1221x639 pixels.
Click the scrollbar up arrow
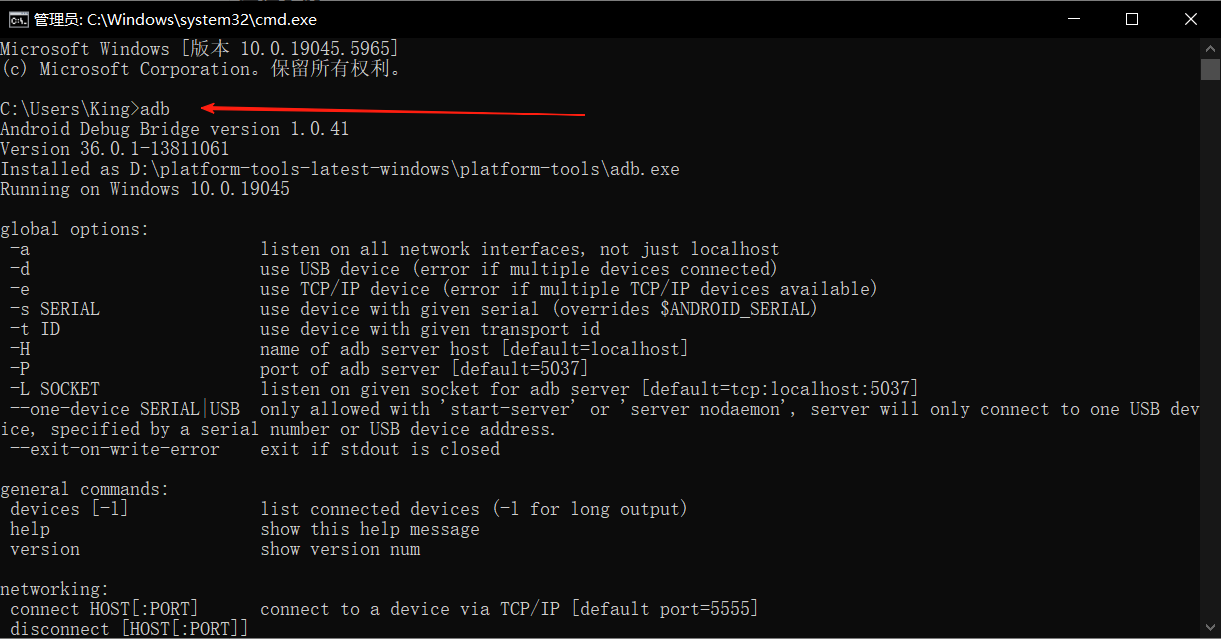pyautogui.click(x=1210, y=48)
